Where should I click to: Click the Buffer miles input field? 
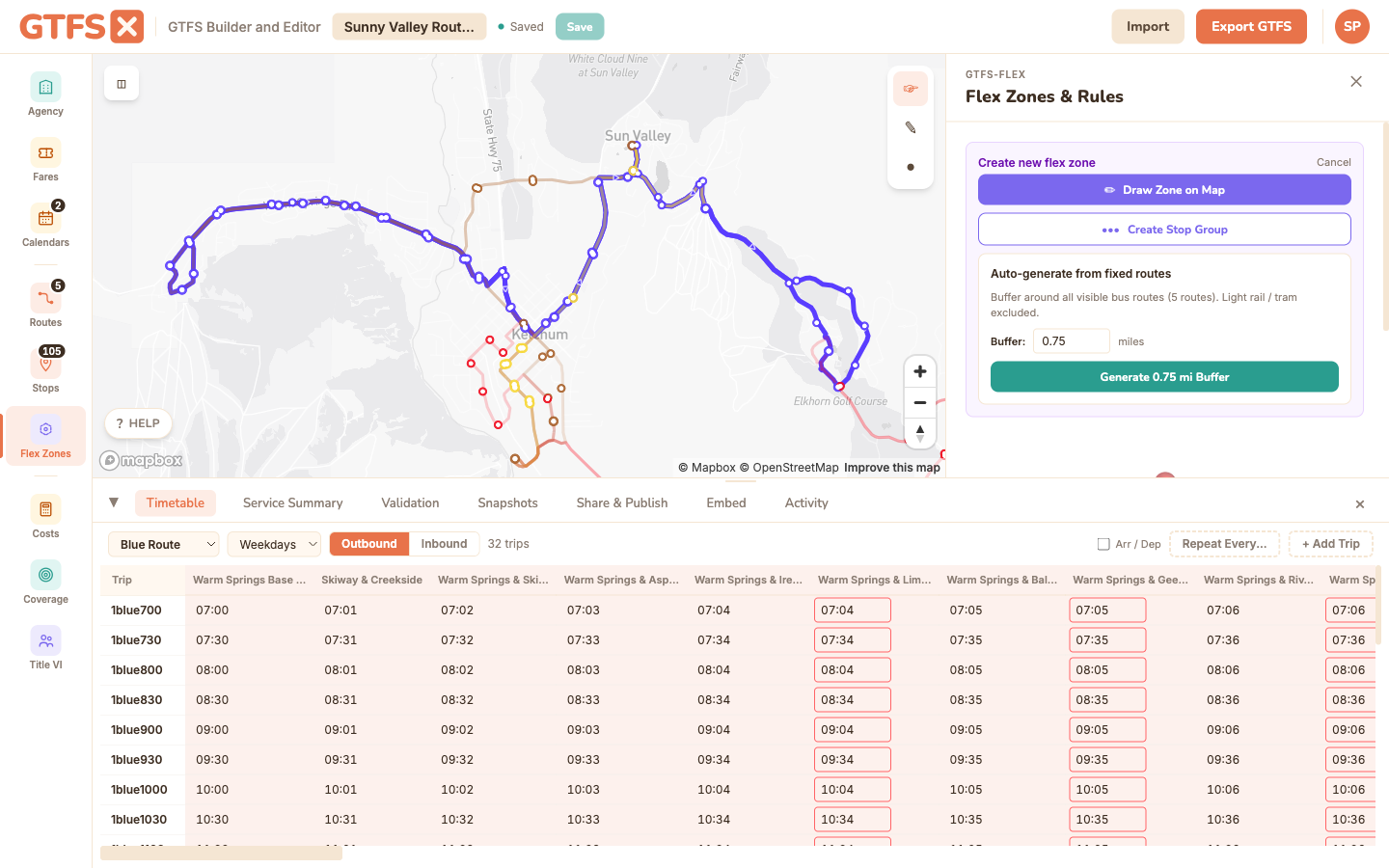pos(1072,341)
